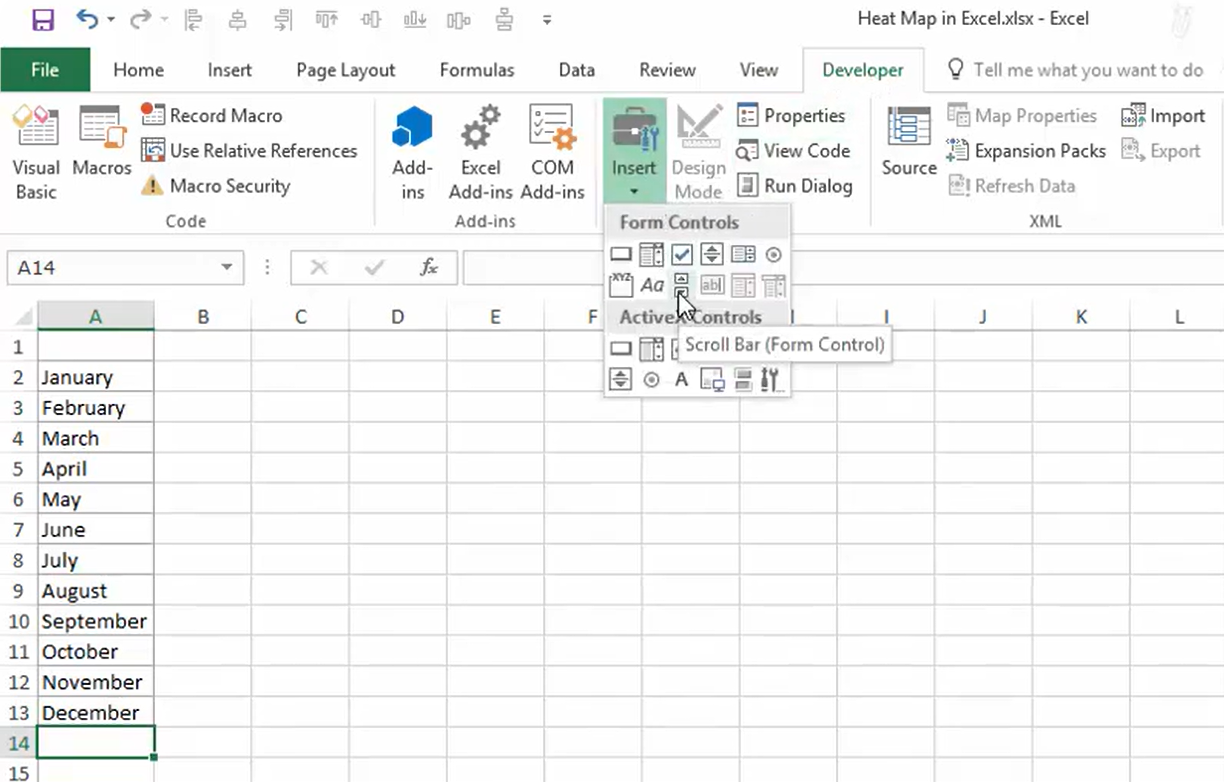This screenshot has width=1224, height=782.
Task: Click Align Center in Quick Access Toolbar
Action: (238, 19)
